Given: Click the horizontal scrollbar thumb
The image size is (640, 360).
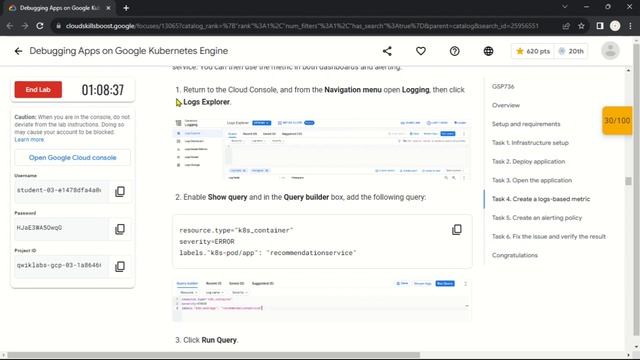Looking at the screenshot, I should pos(213,355).
